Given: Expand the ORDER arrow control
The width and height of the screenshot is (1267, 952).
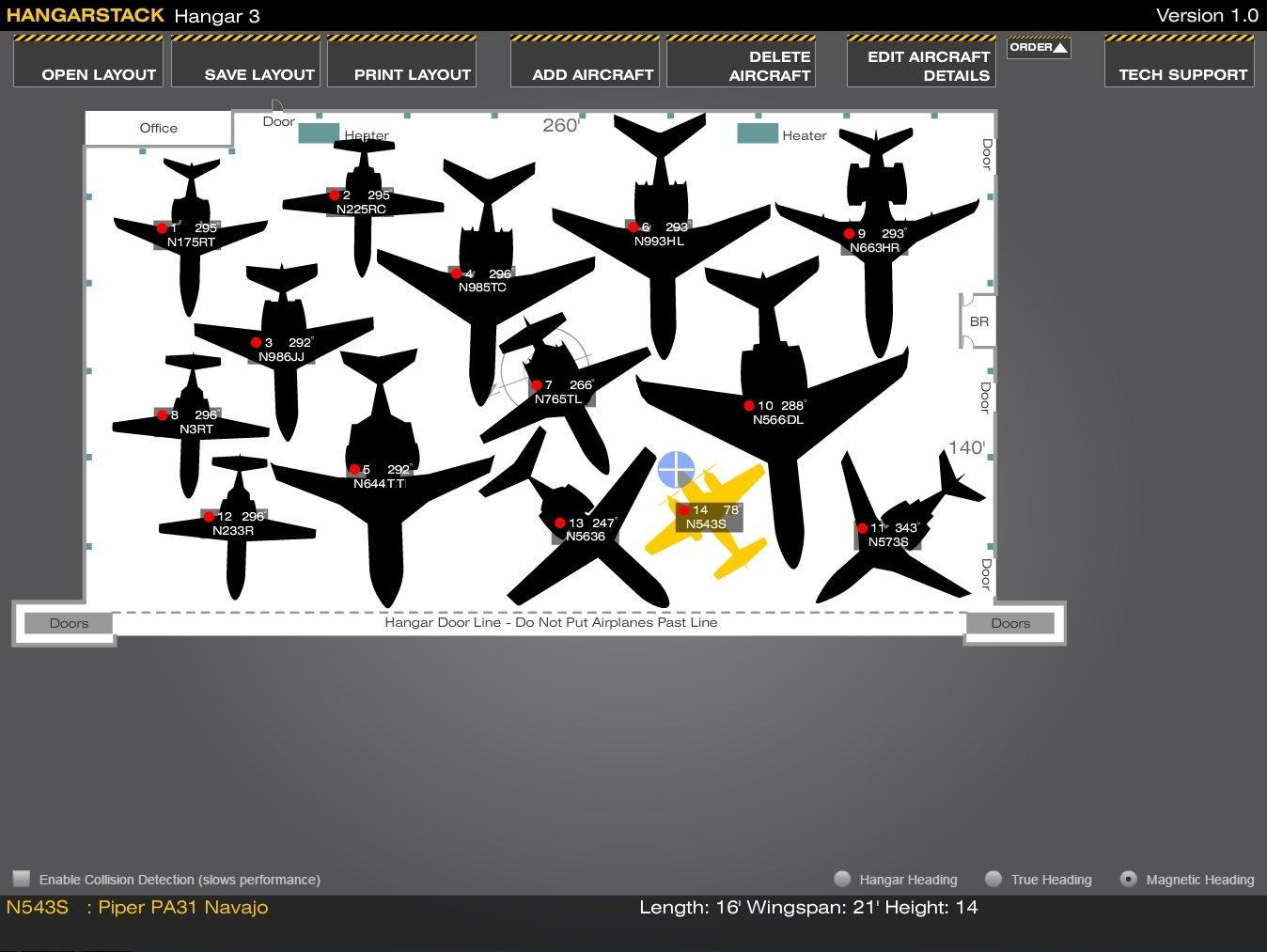Looking at the screenshot, I should 1039,47.
